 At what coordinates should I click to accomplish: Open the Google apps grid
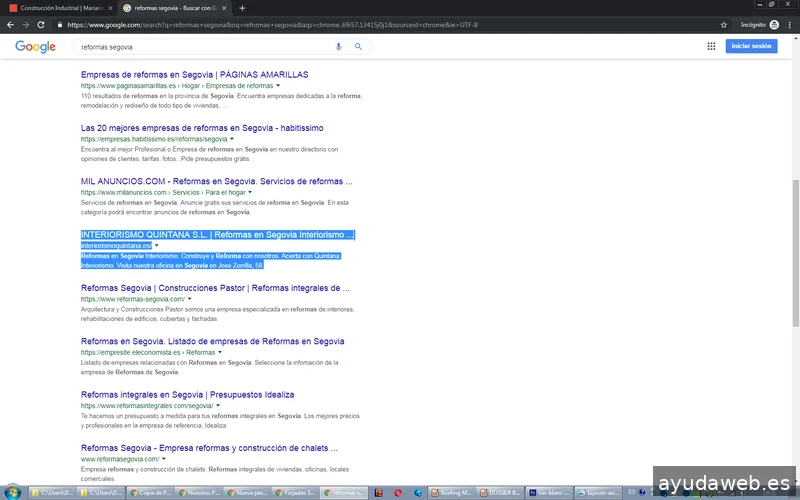coord(711,46)
